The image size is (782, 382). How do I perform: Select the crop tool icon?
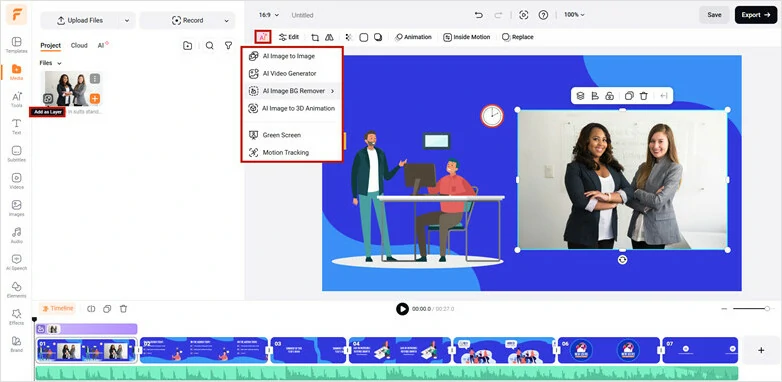(315, 37)
